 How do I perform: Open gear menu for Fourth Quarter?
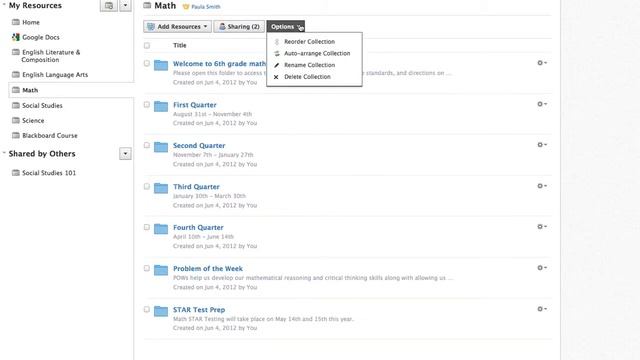(542, 227)
